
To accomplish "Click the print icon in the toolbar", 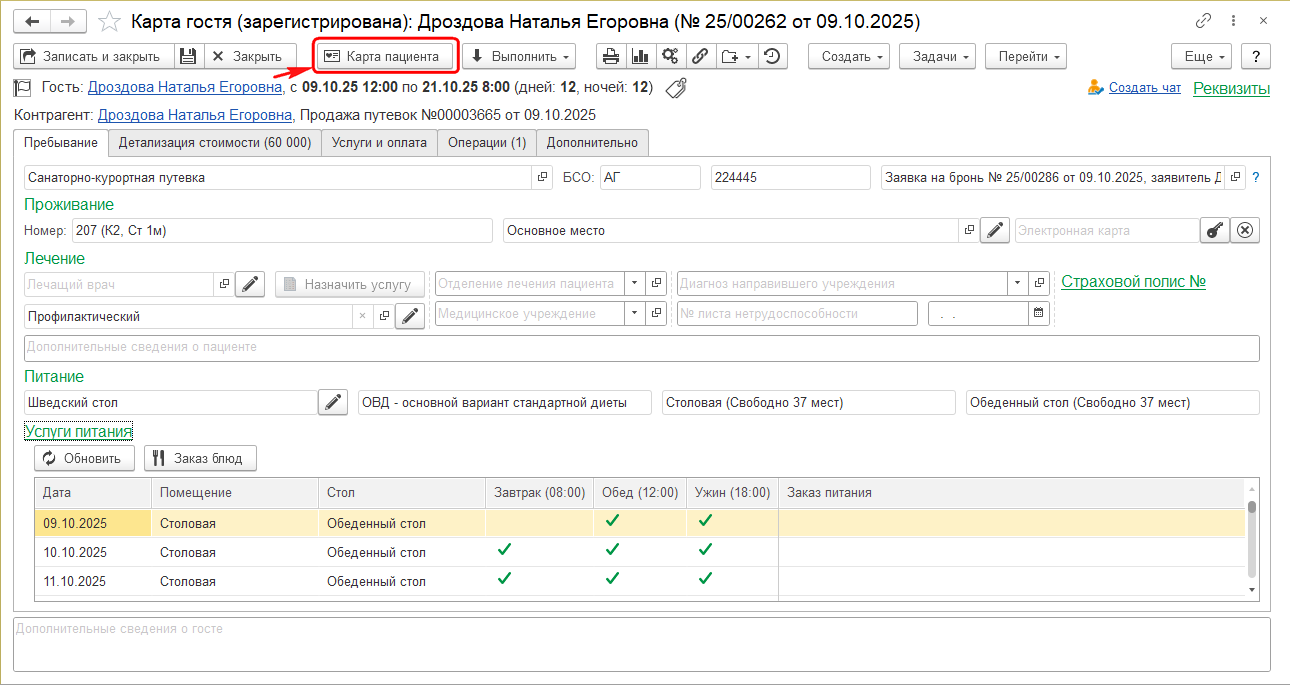I will [610, 57].
